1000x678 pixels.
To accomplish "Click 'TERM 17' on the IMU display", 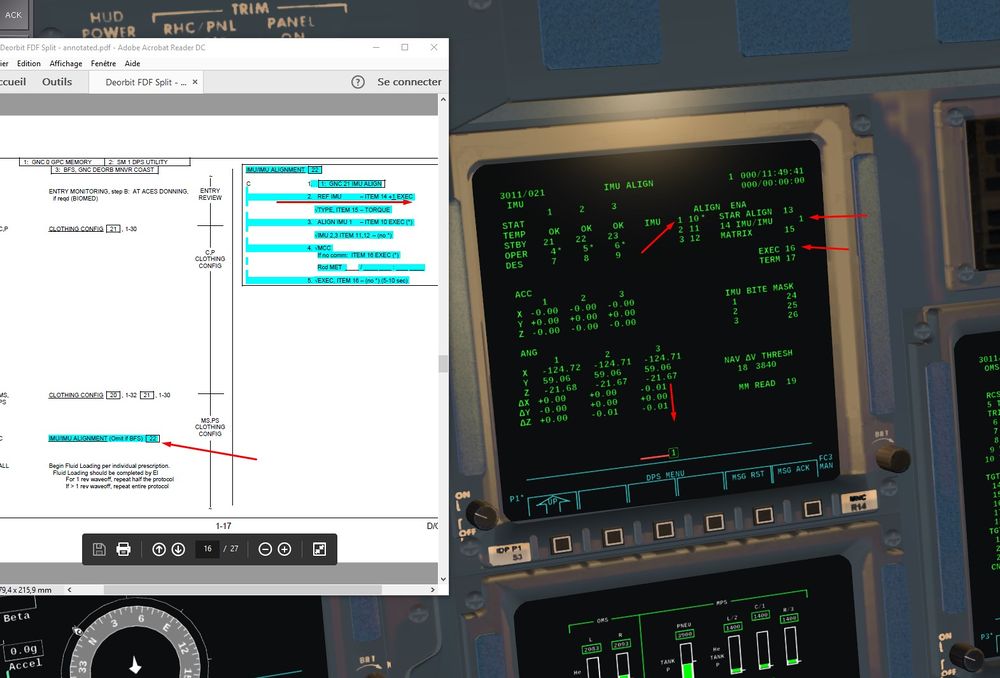I will coord(777,259).
